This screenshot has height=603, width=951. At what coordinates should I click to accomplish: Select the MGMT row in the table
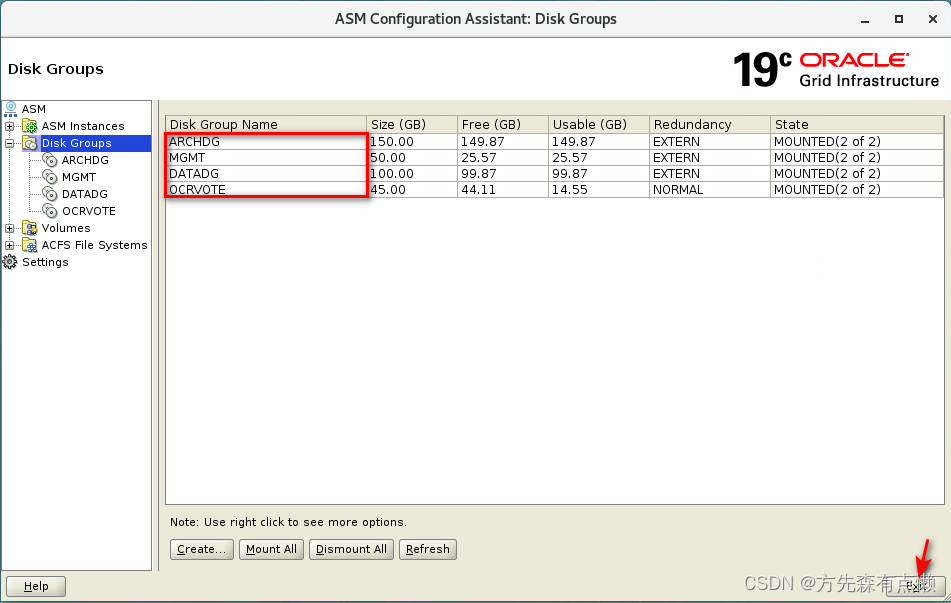[554, 158]
